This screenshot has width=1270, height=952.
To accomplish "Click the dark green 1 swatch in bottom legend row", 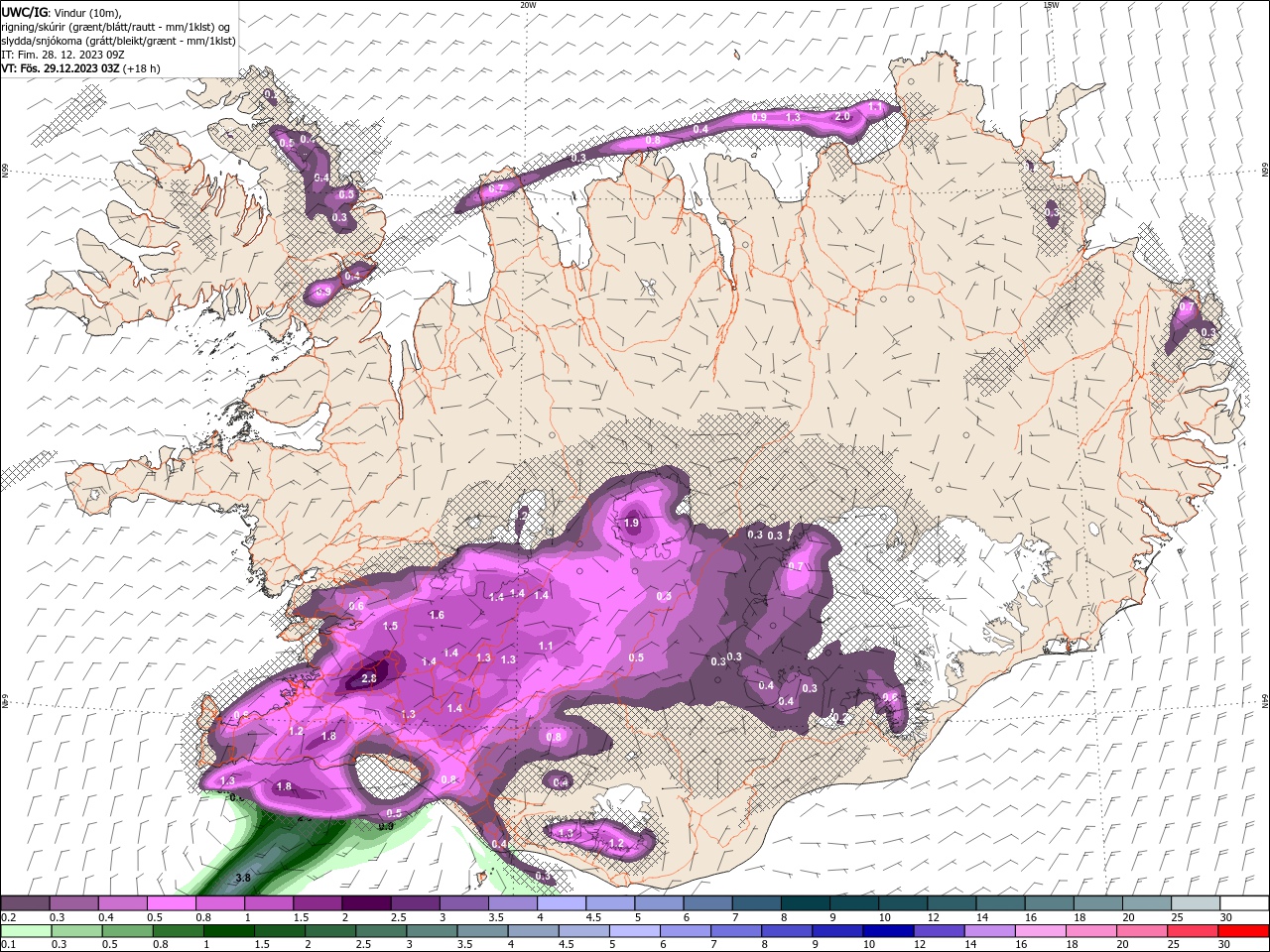I will pos(228,931).
